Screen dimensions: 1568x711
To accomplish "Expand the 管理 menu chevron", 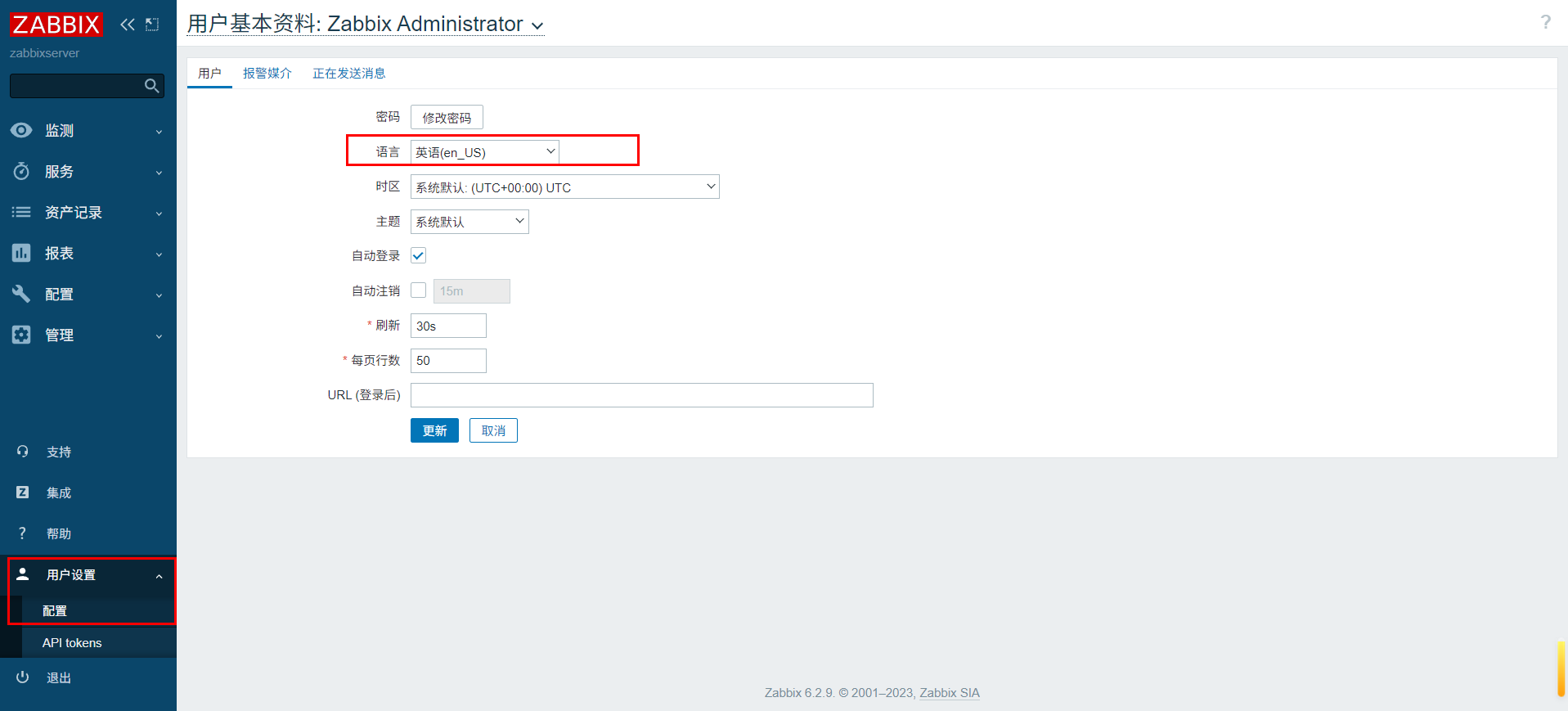I will pyautogui.click(x=159, y=336).
